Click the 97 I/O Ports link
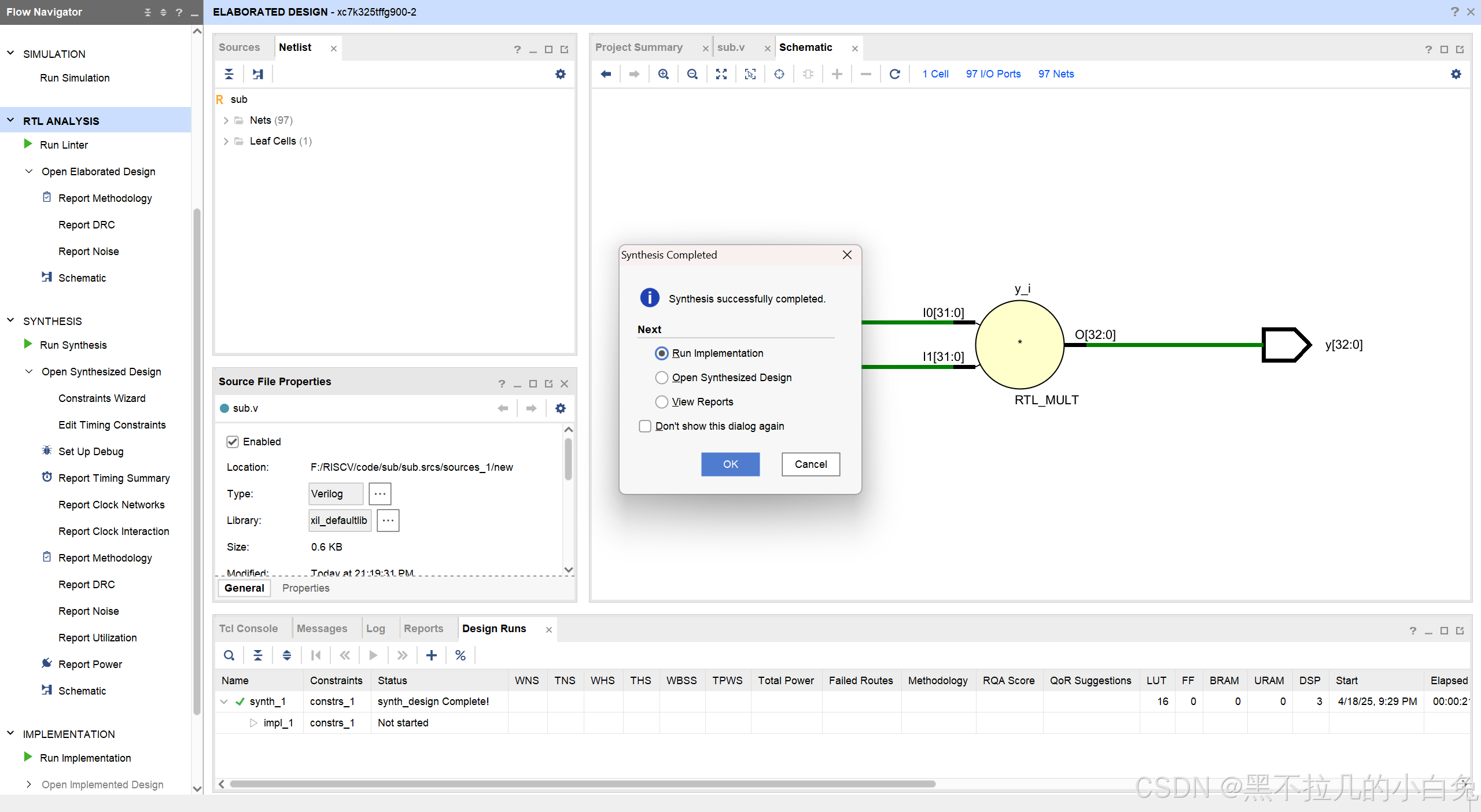The width and height of the screenshot is (1481, 812). [993, 74]
